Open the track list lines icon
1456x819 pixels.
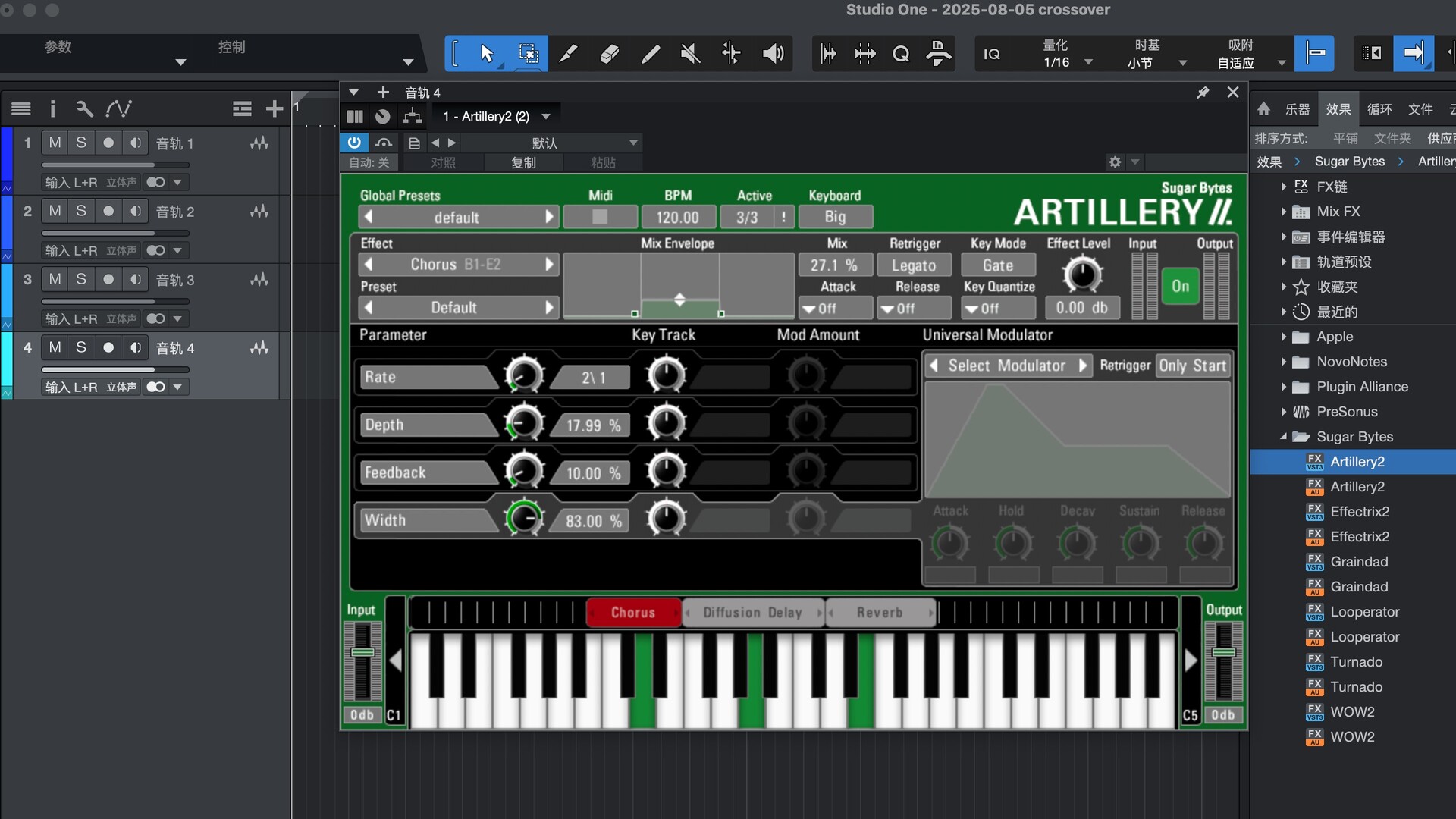(x=21, y=109)
